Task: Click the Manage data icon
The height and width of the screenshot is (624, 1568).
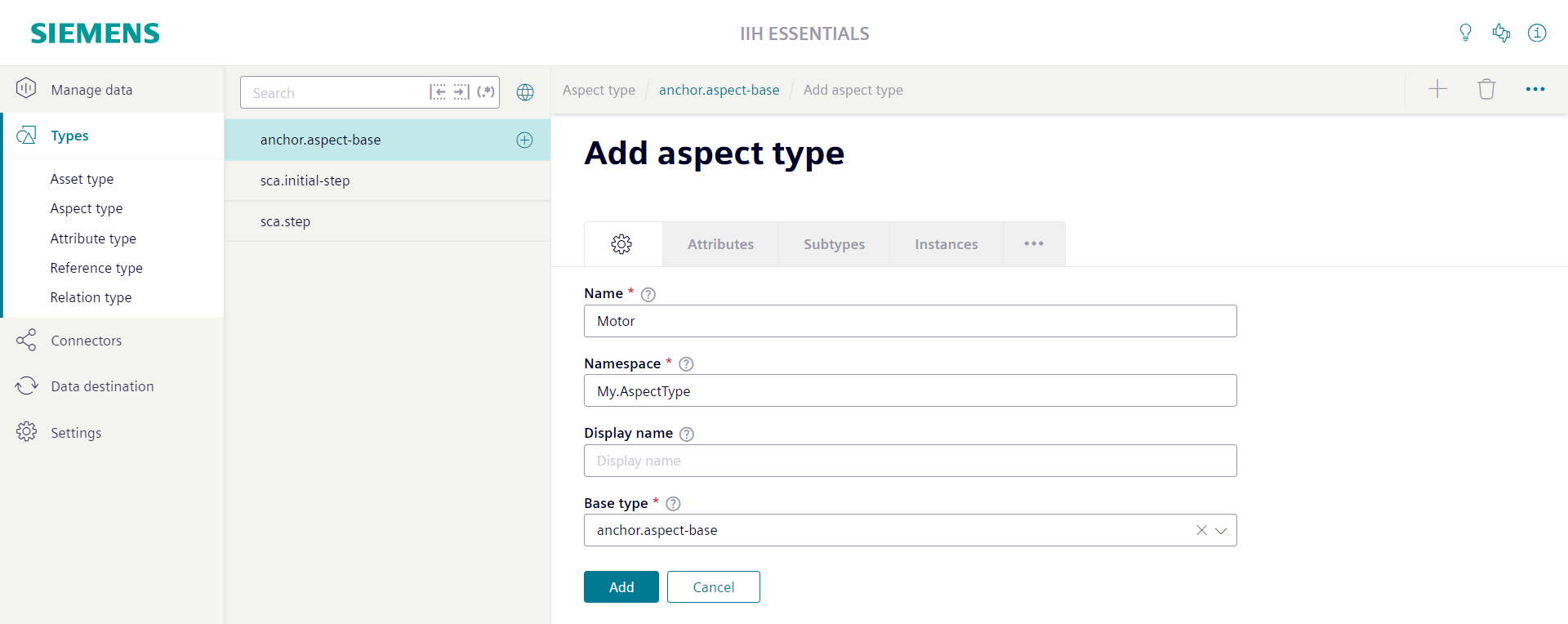Action: click(26, 88)
